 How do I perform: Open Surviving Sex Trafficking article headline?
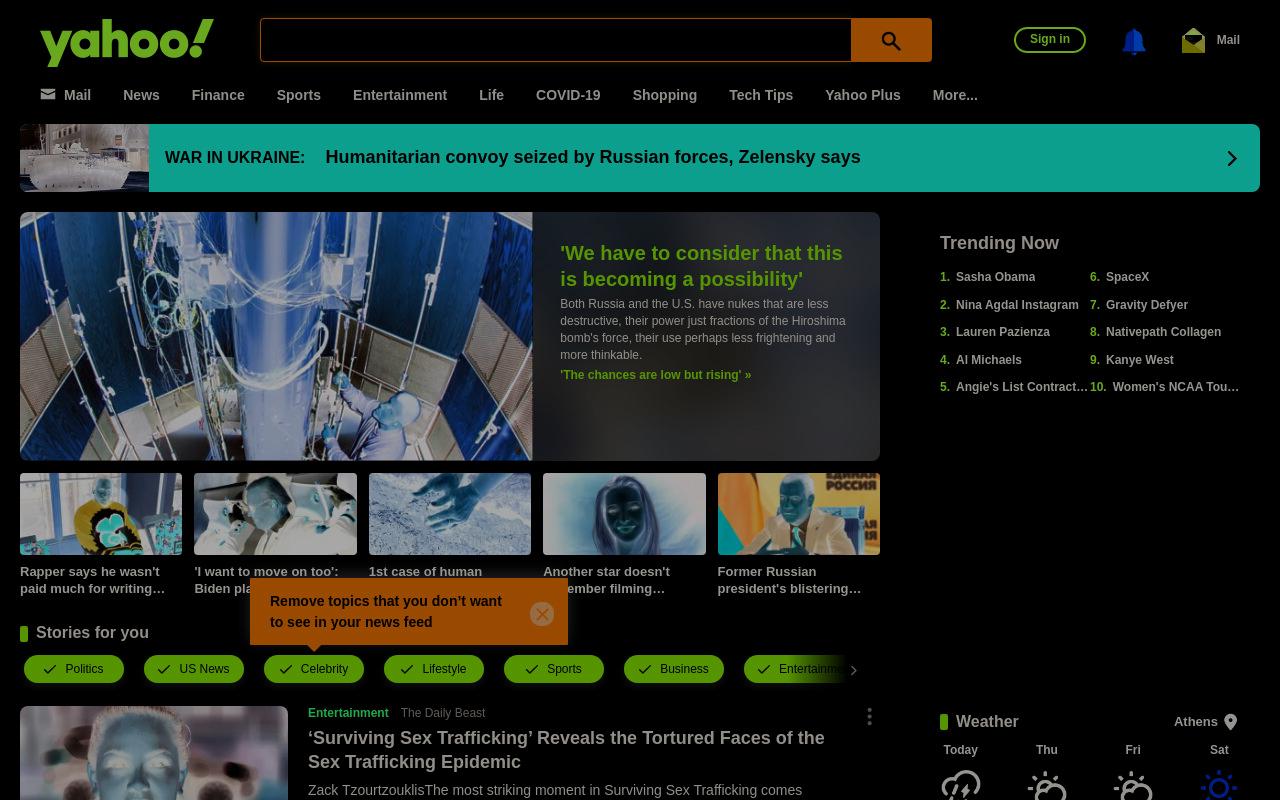[566, 750]
